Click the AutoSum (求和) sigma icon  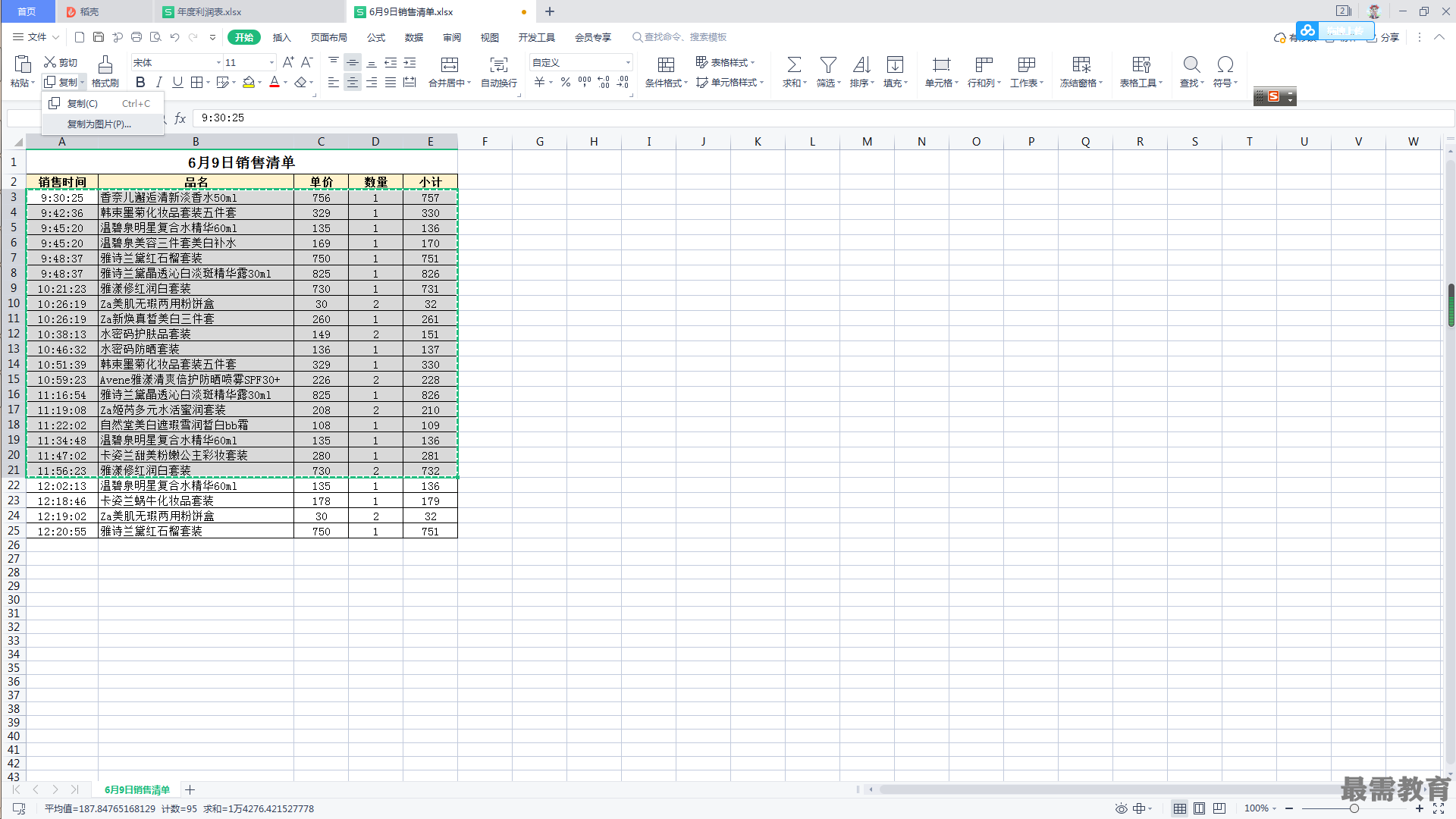pyautogui.click(x=794, y=64)
